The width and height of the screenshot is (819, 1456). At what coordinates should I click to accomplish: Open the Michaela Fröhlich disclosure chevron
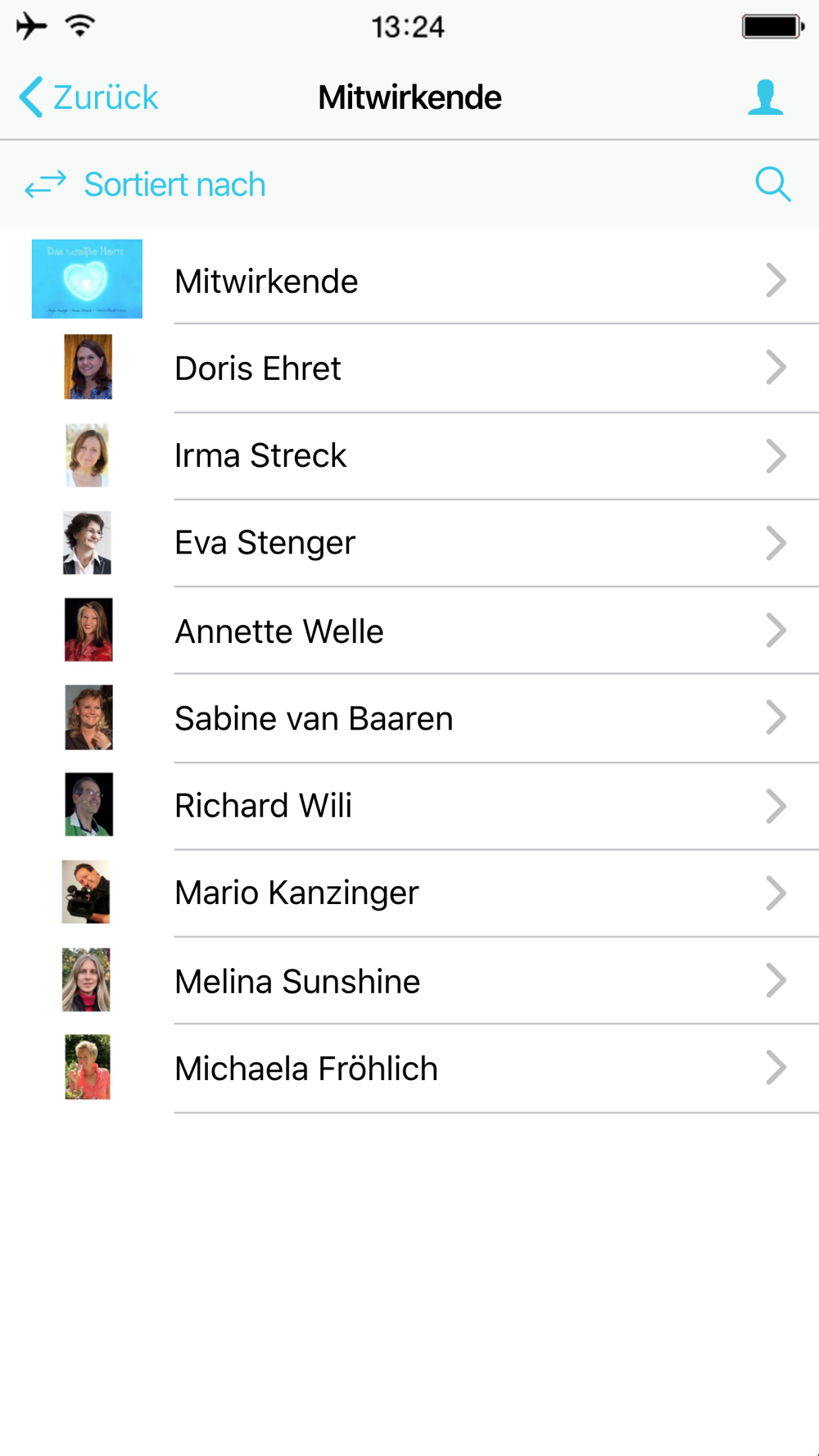click(776, 1068)
